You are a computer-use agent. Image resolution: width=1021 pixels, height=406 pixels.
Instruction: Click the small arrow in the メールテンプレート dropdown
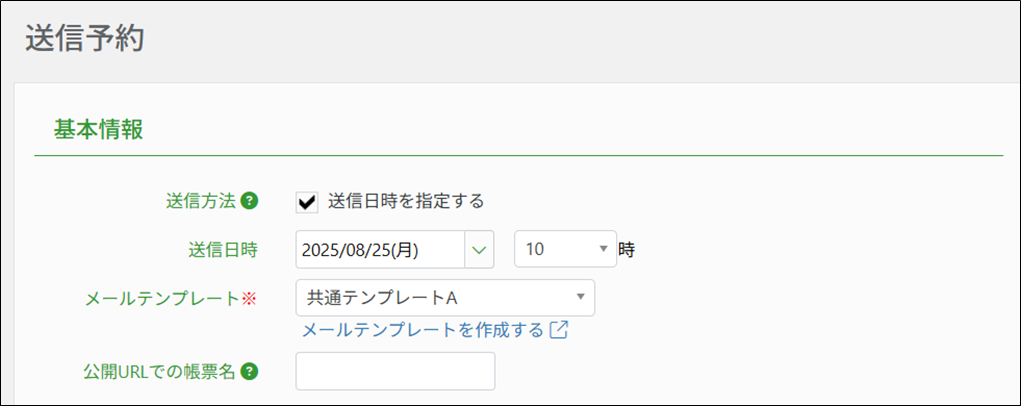(x=580, y=297)
